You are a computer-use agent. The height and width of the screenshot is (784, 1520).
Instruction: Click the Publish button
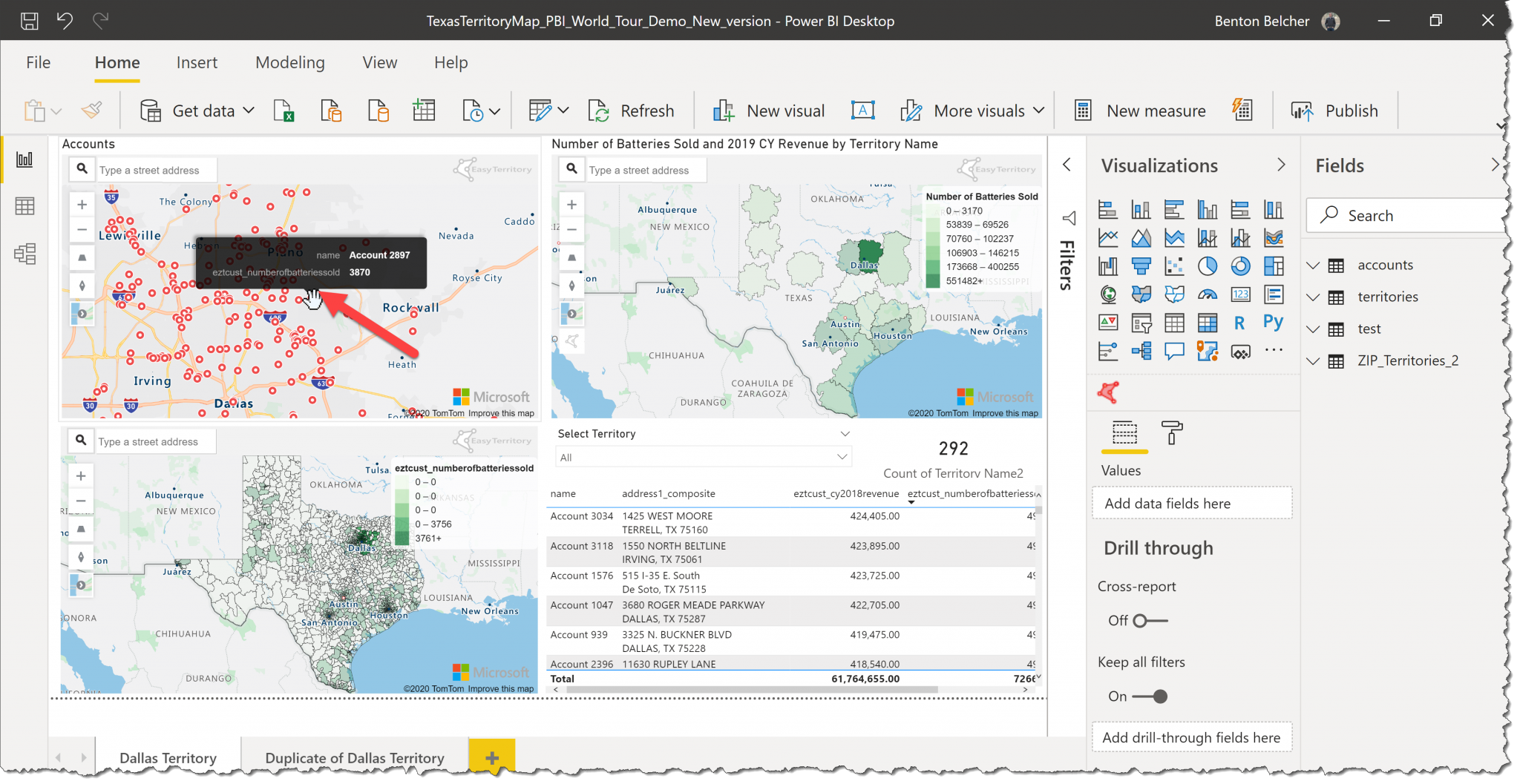[1336, 110]
